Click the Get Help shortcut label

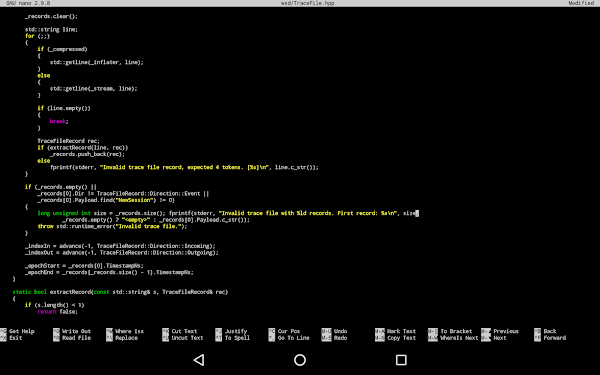click(x=22, y=331)
